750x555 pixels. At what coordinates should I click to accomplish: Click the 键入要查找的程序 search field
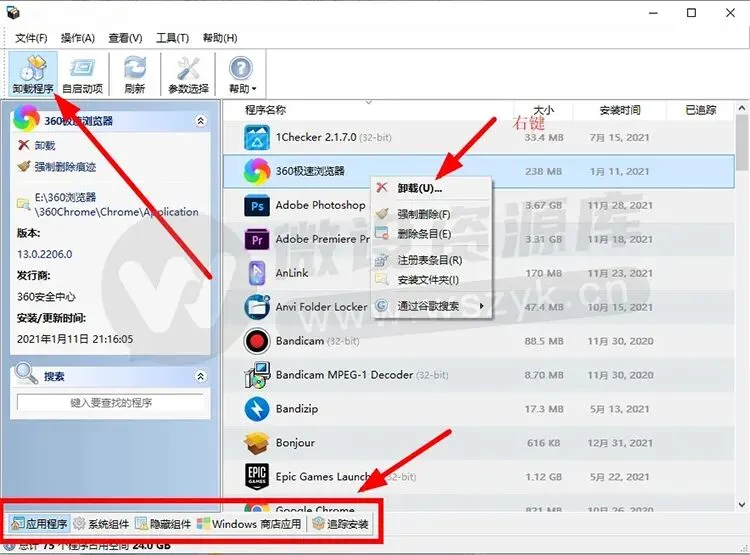click(x=110, y=403)
